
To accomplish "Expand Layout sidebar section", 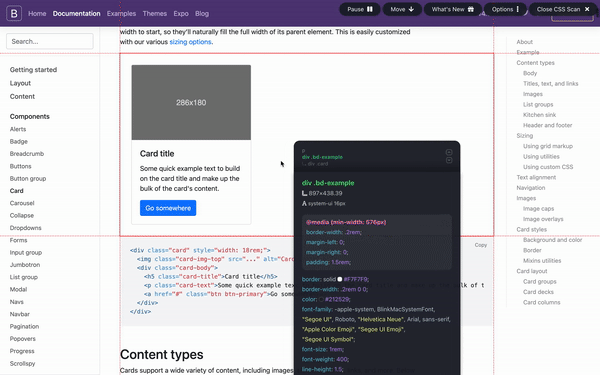I will tap(20, 83).
